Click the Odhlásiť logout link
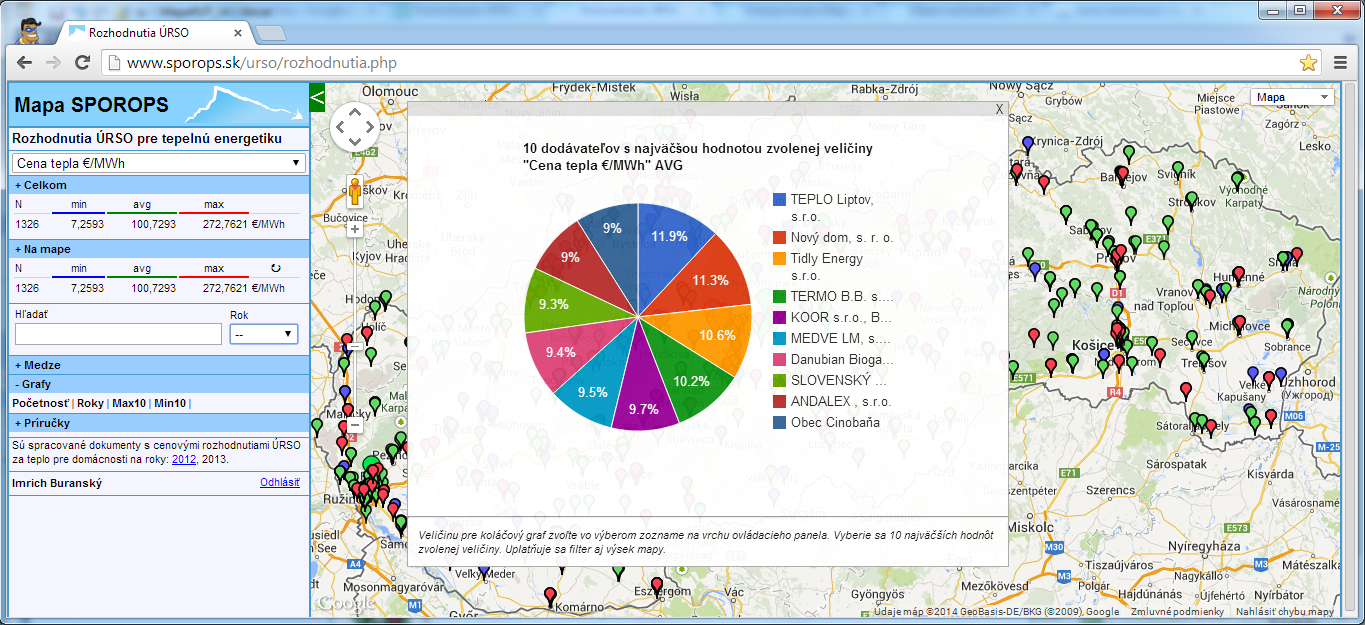1365x625 pixels. click(280, 483)
